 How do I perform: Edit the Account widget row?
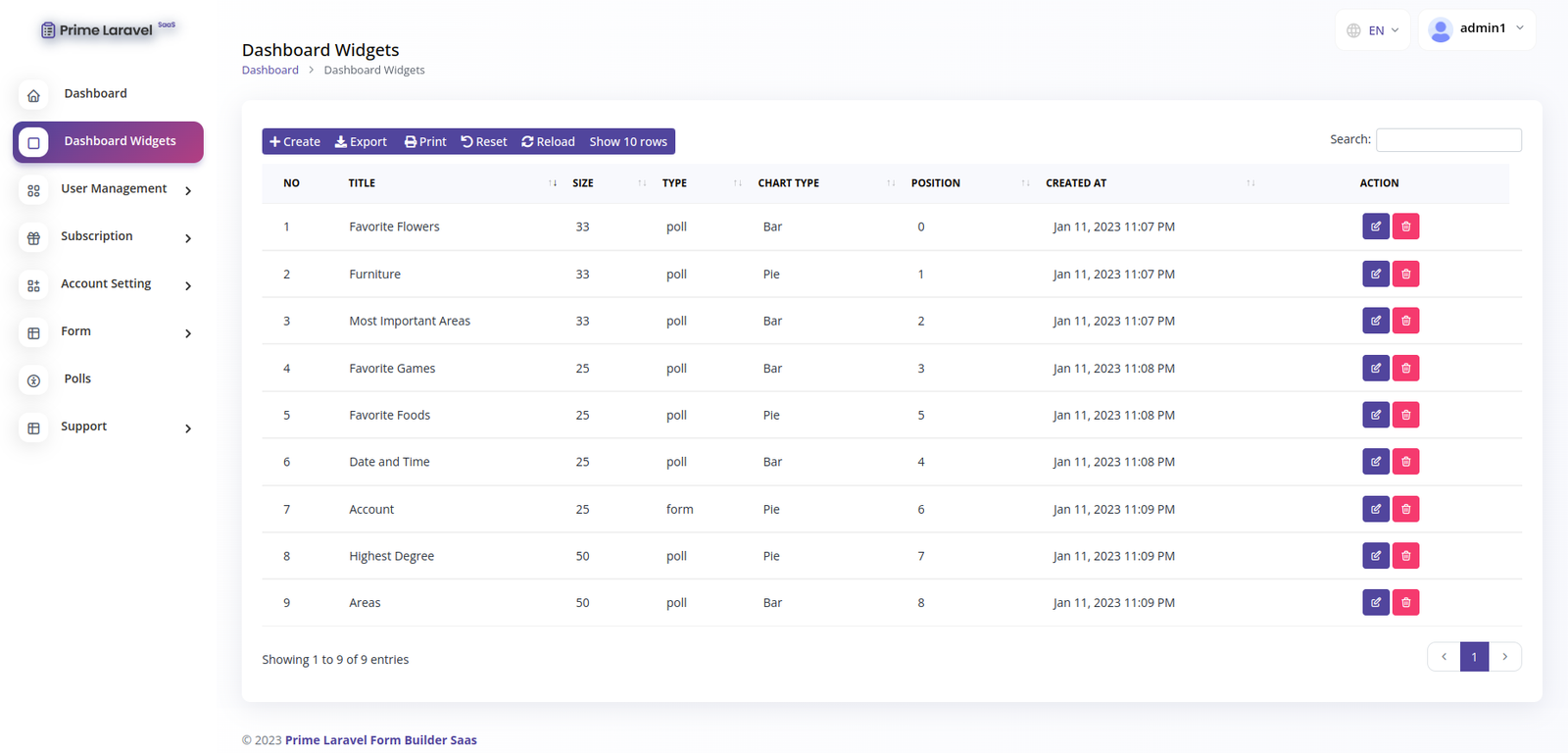click(1375, 509)
